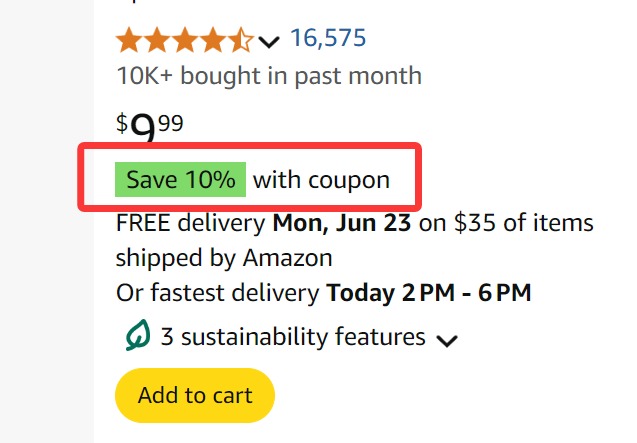
Task: Click the "10K+ bought in past month" text
Action: [269, 76]
